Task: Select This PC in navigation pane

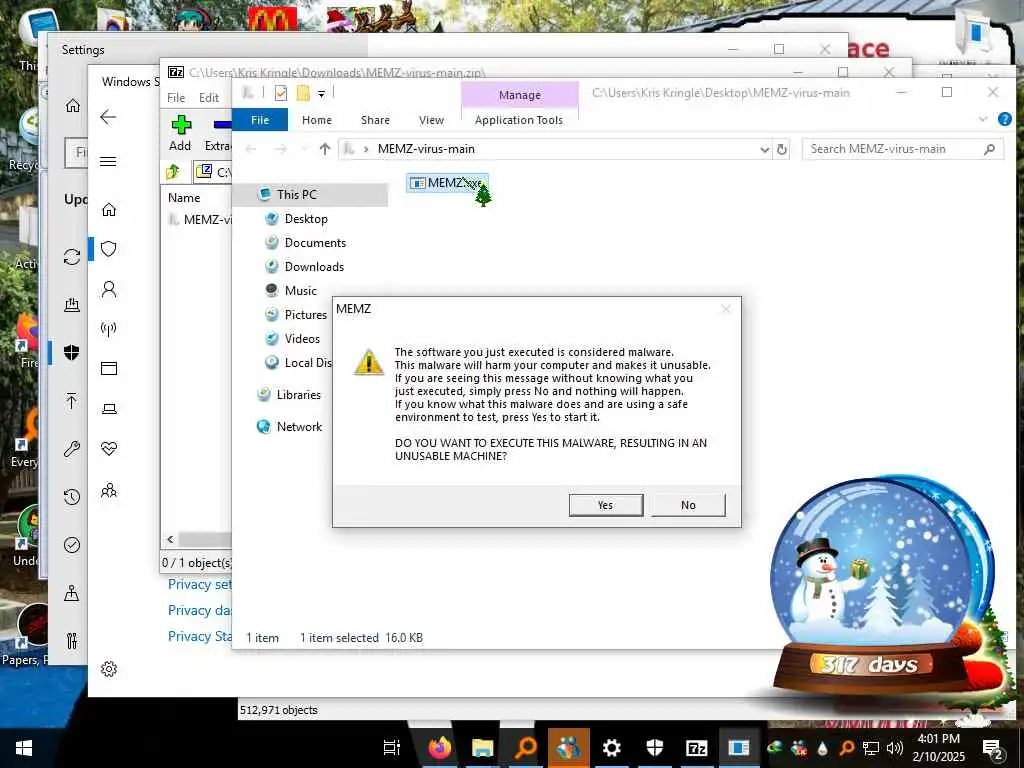Action: pyautogui.click(x=296, y=195)
